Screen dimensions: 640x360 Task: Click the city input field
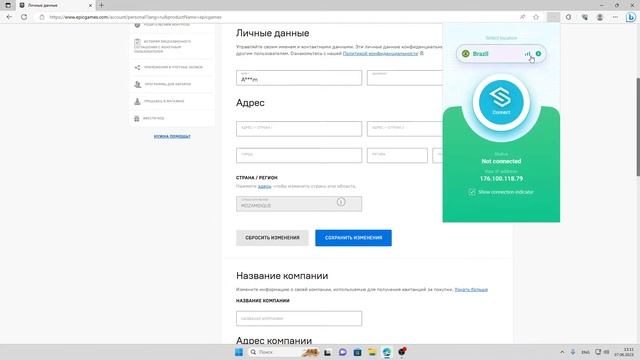coord(299,156)
